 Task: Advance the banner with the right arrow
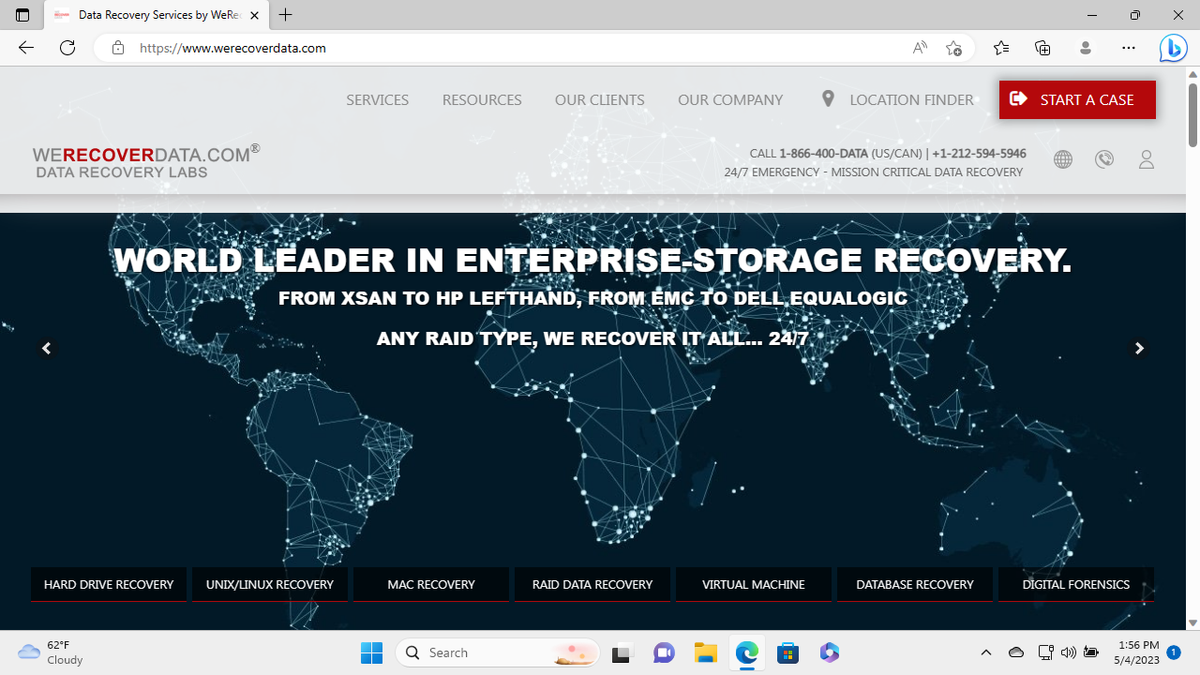[1139, 348]
